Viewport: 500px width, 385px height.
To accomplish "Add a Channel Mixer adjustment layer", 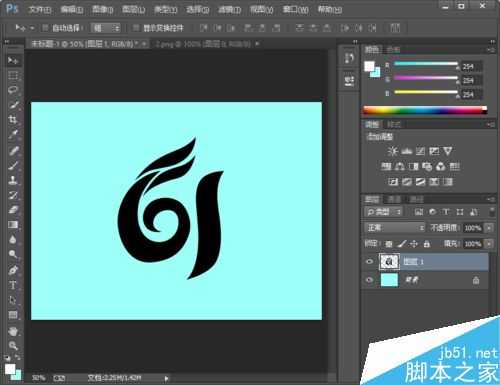I will pos(441,166).
